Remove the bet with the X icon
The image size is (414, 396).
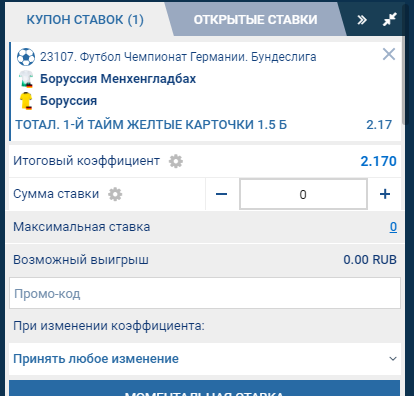389,54
